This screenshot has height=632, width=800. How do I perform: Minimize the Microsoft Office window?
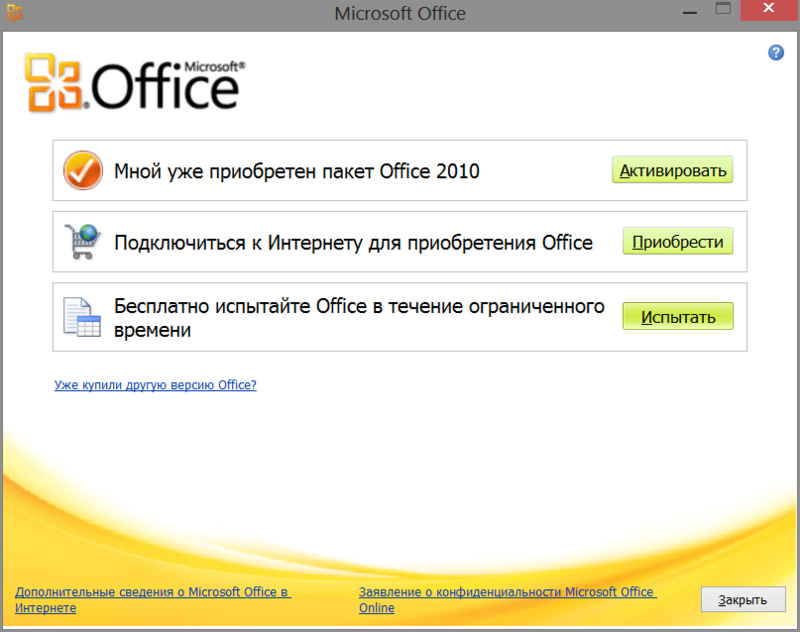coord(689,11)
